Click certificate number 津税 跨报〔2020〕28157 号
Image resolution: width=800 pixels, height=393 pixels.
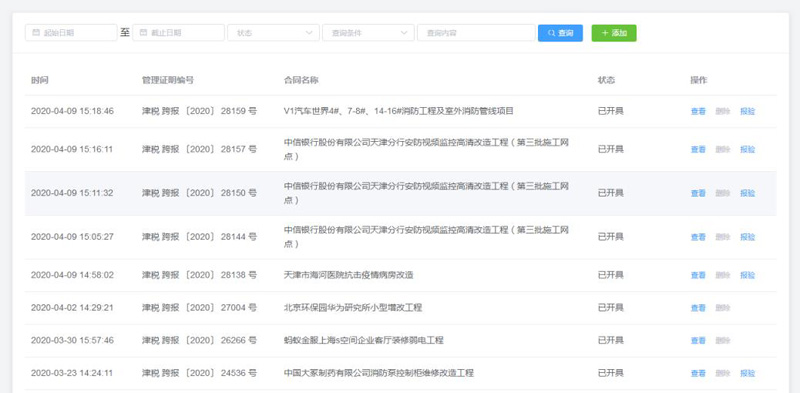coord(199,149)
